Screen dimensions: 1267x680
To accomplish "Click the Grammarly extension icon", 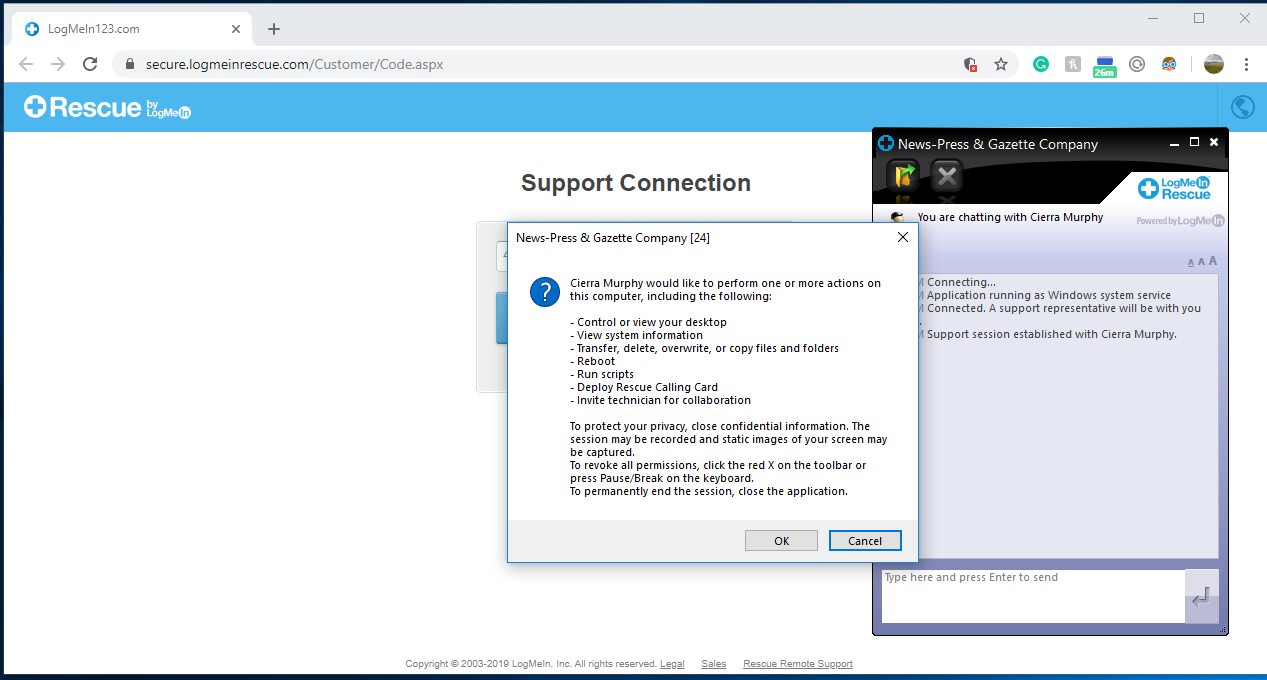I will pos(1041,64).
